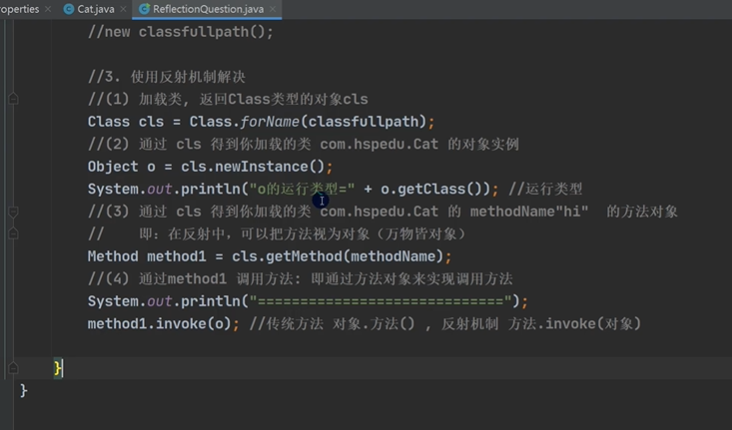
Task: Close the properties file tab
Action: [48, 9]
